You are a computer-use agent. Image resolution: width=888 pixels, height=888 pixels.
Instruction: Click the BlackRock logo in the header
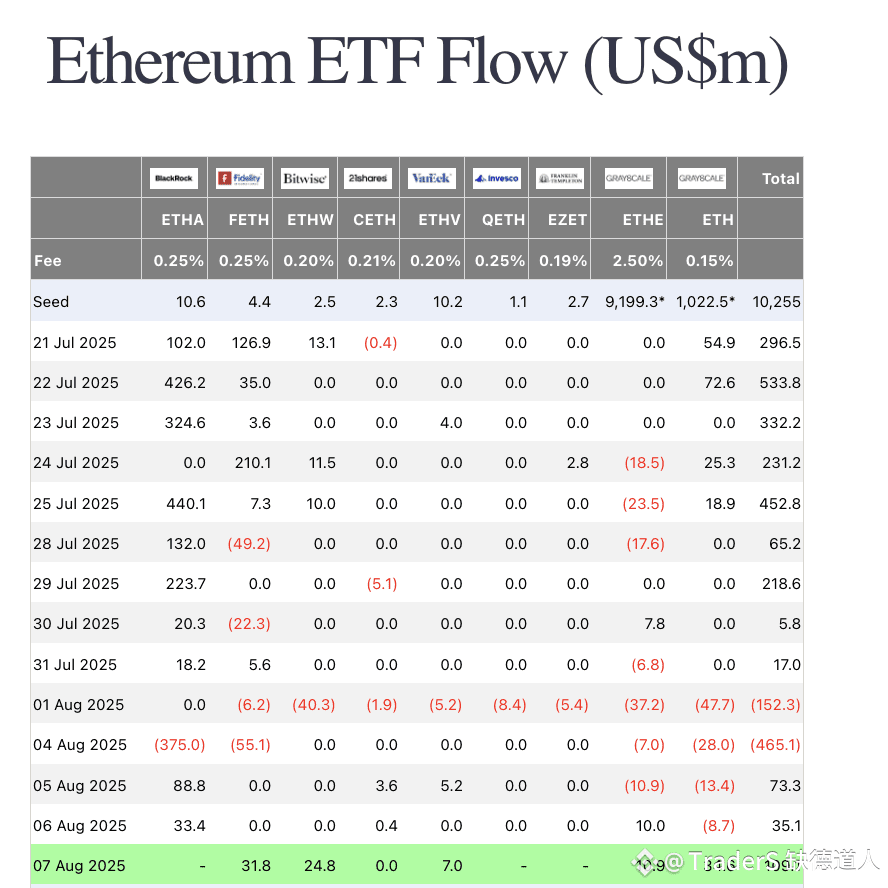(x=174, y=179)
